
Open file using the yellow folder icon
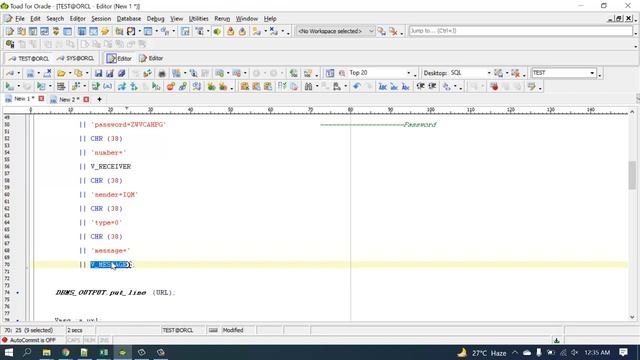(61, 73)
